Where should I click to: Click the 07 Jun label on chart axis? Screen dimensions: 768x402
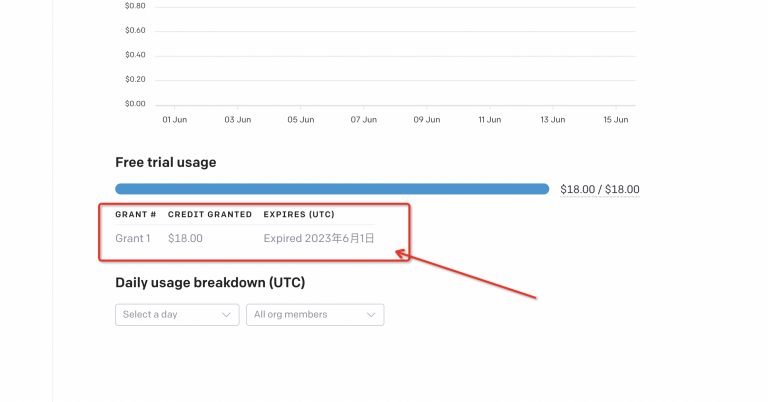363,119
